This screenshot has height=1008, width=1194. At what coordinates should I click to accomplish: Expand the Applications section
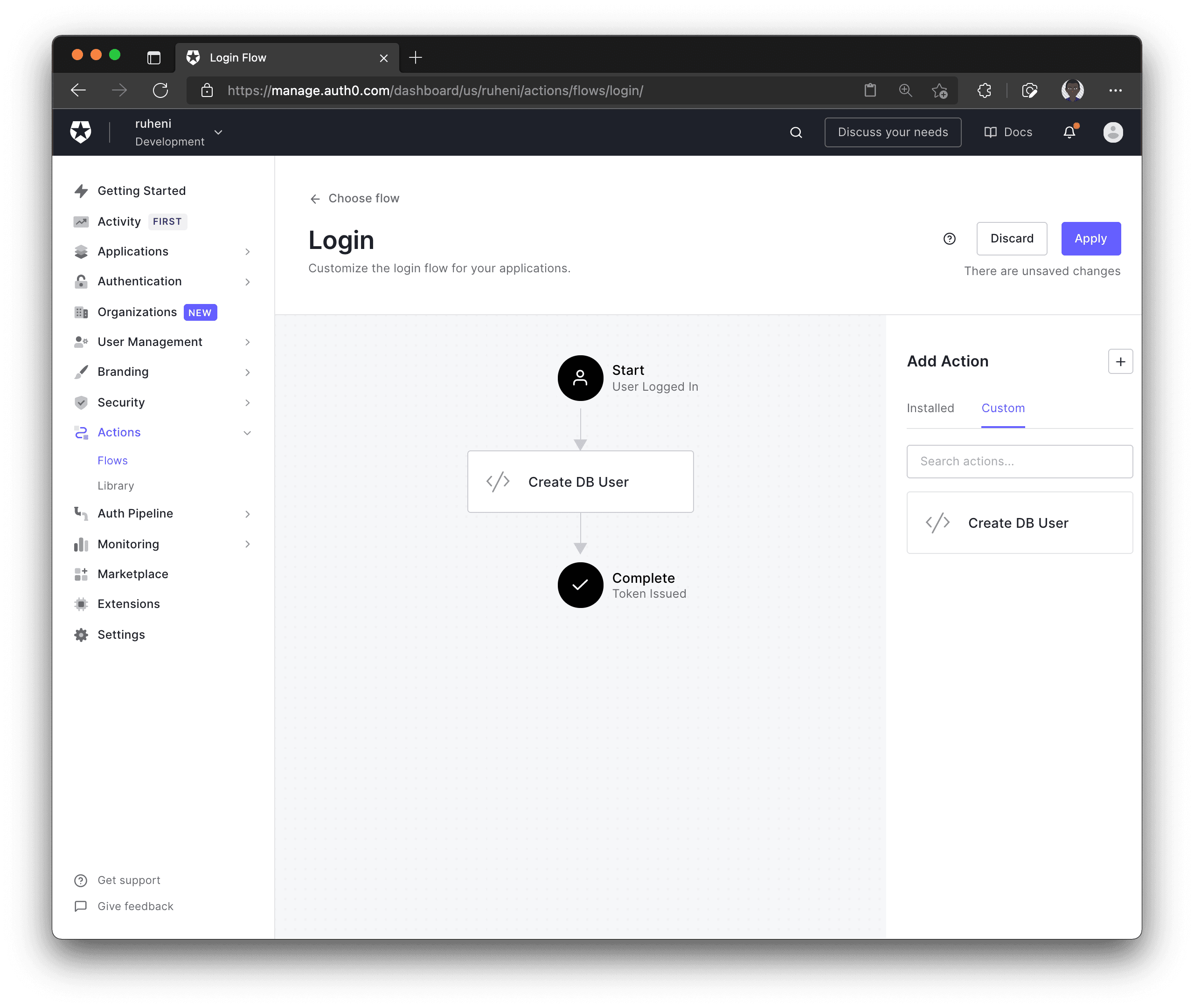[x=248, y=251]
